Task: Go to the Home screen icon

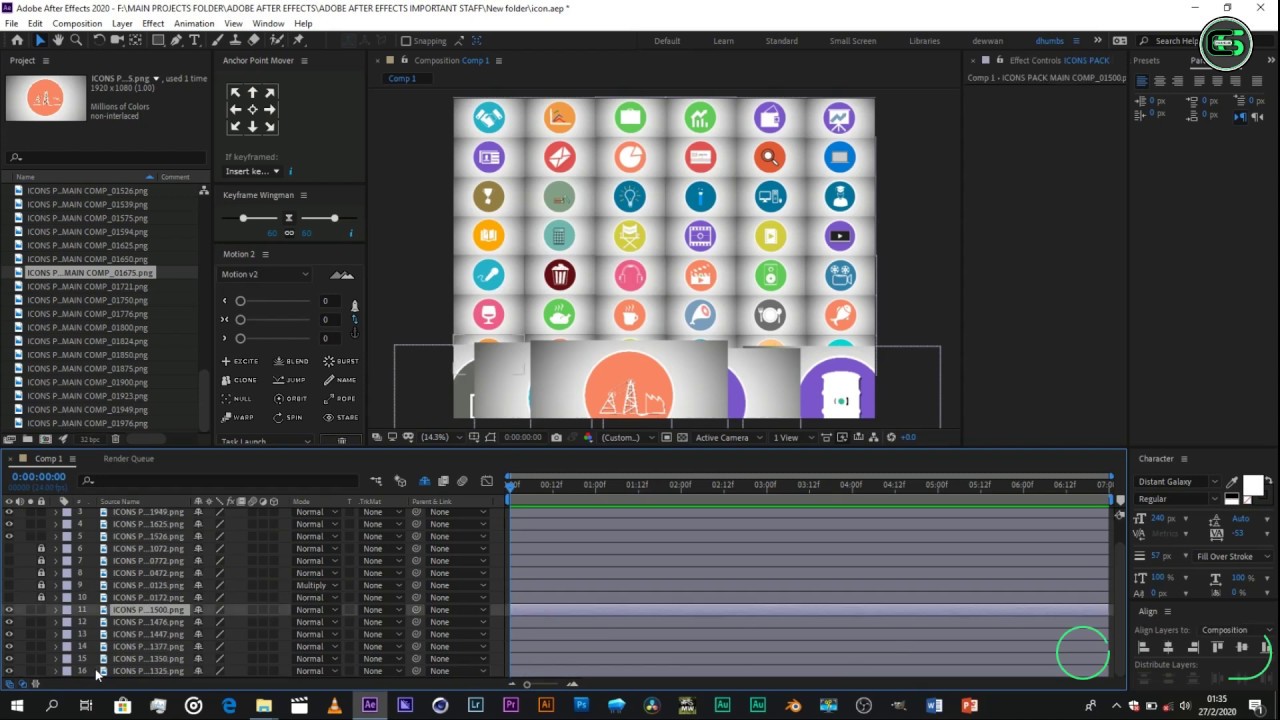Action: click(x=17, y=40)
